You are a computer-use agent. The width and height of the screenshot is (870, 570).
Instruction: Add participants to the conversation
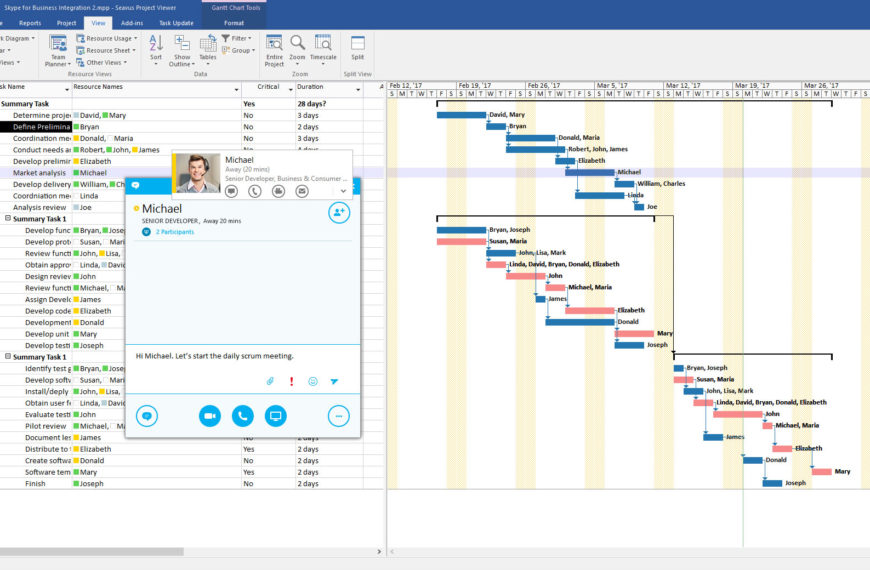coord(339,212)
